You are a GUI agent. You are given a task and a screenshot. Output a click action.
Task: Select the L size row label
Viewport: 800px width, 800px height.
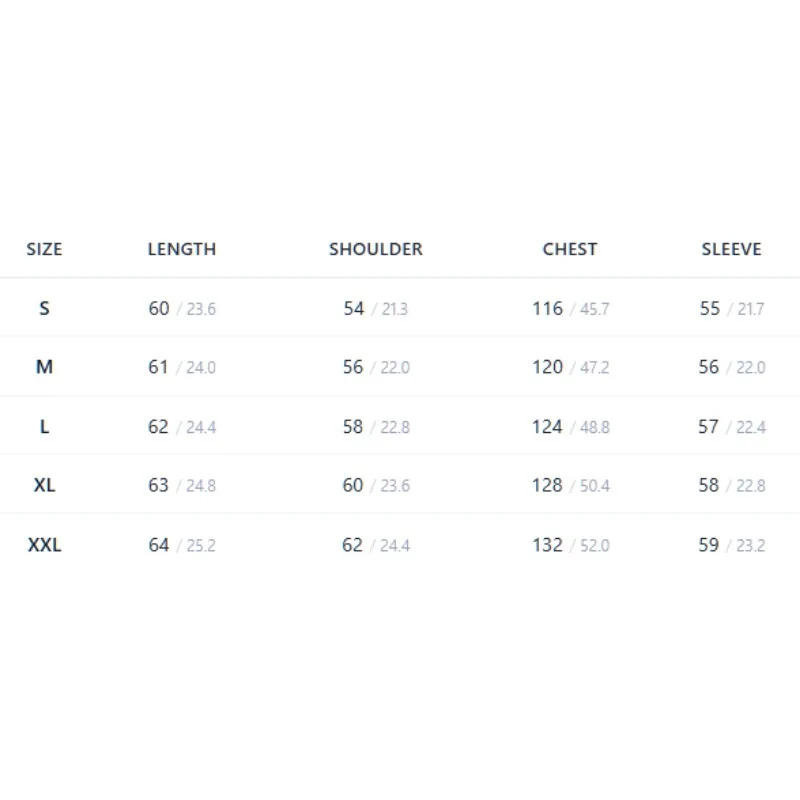tap(44, 427)
